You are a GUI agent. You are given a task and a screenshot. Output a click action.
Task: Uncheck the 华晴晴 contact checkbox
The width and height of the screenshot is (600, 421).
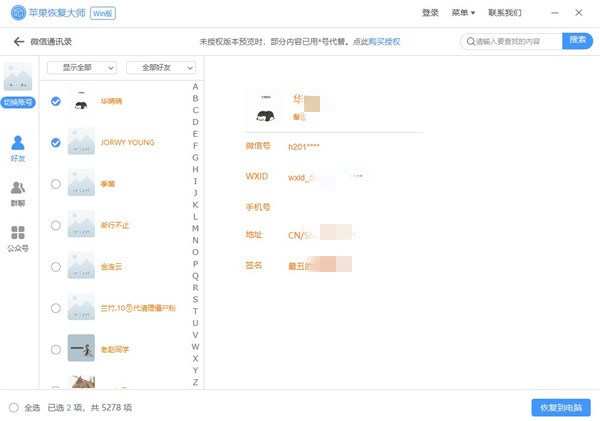click(x=56, y=101)
